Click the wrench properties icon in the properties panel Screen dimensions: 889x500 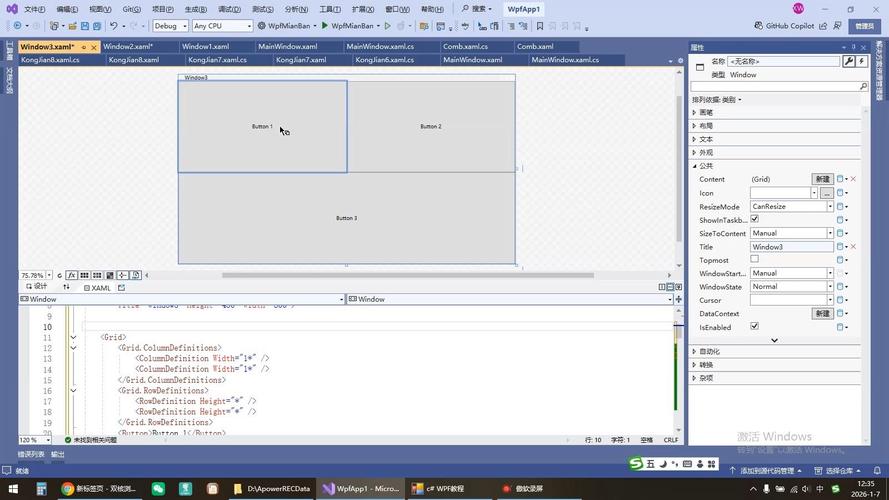pyautogui.click(x=849, y=61)
